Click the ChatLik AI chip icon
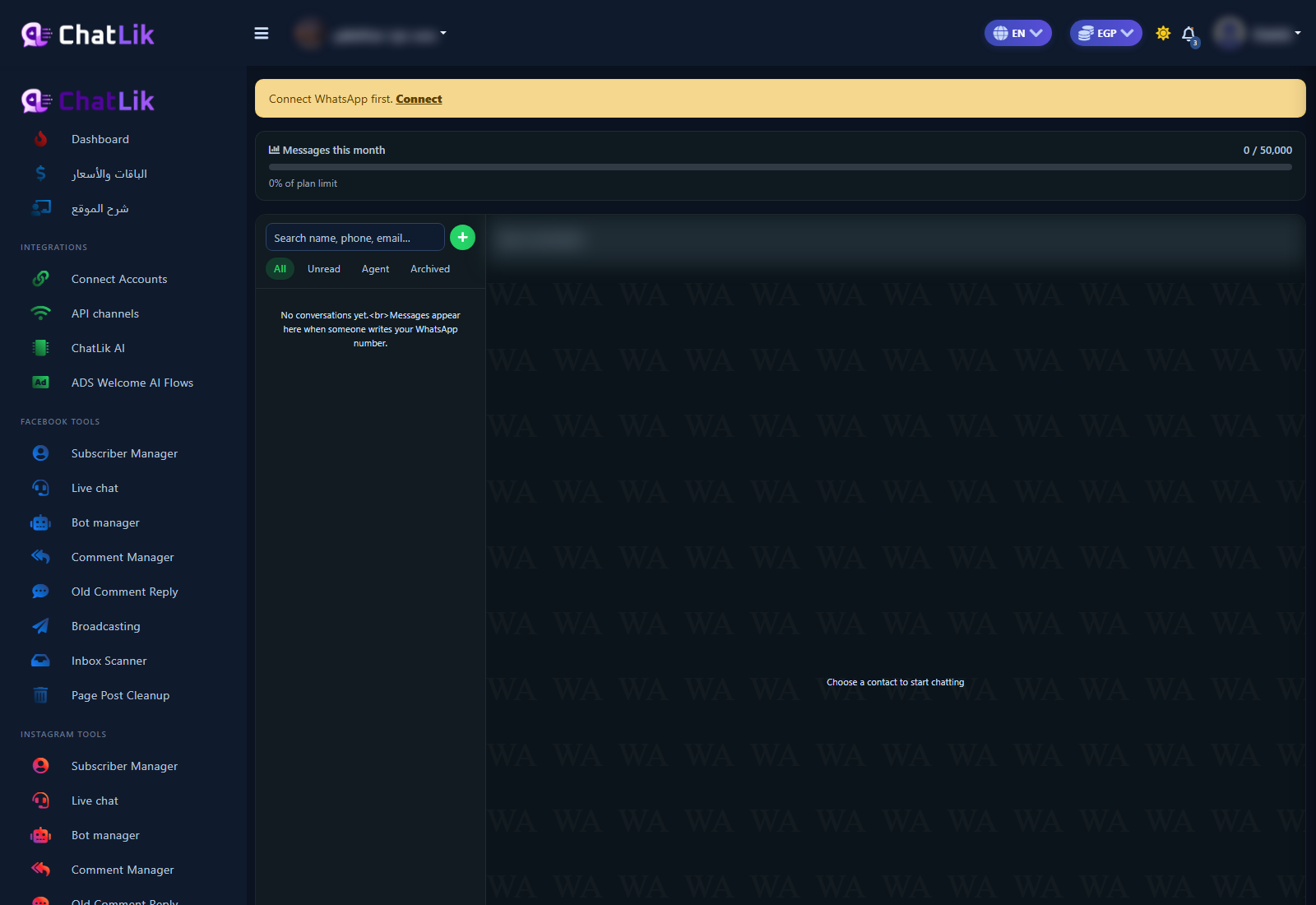 click(x=40, y=348)
